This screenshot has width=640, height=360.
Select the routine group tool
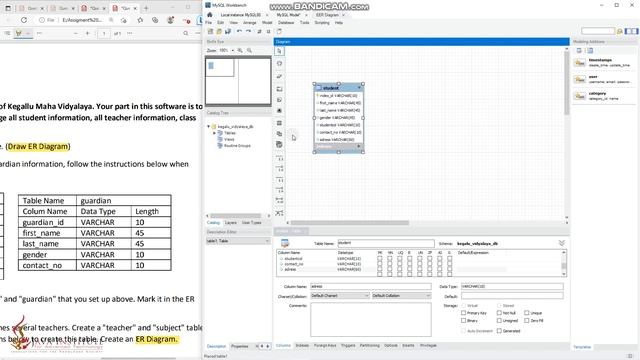(x=279, y=144)
